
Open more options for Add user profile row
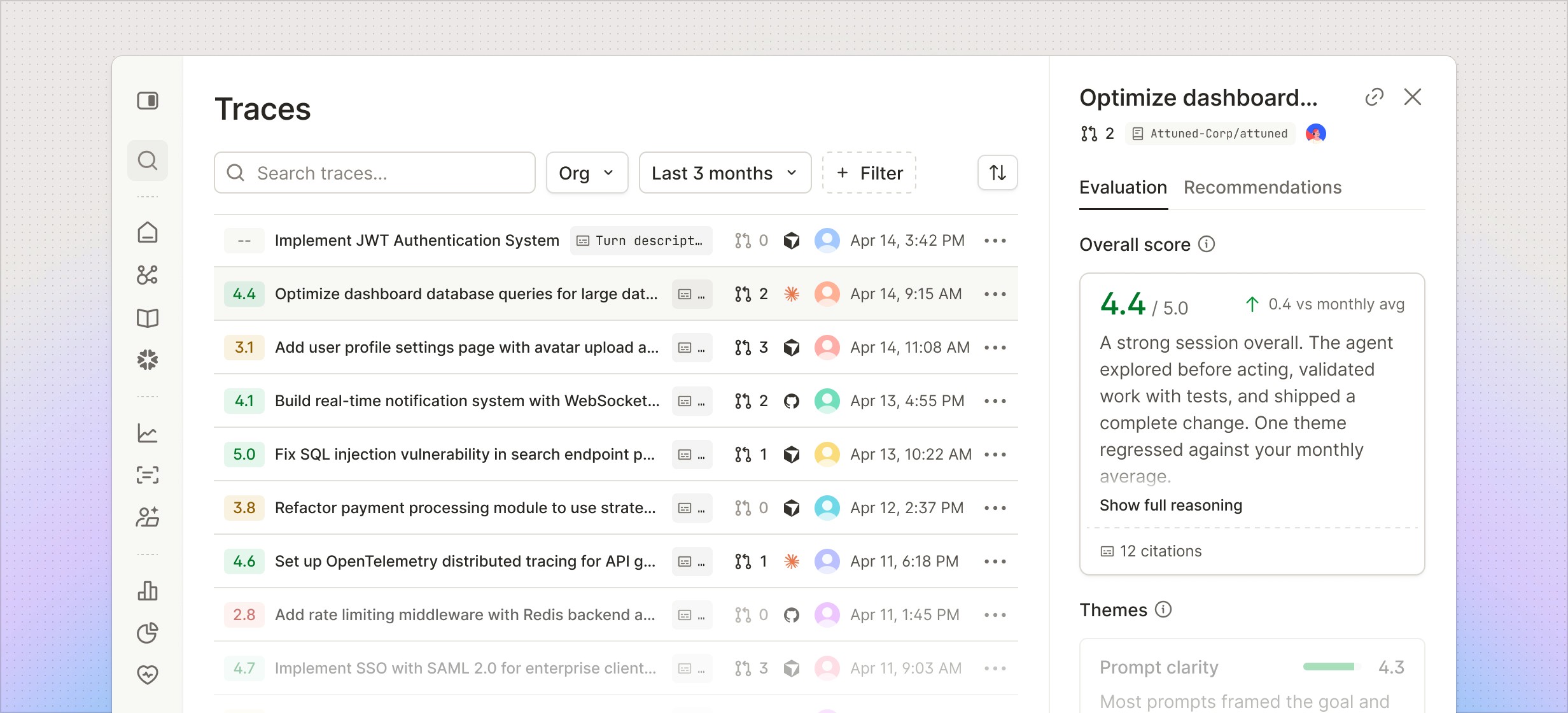coord(995,348)
